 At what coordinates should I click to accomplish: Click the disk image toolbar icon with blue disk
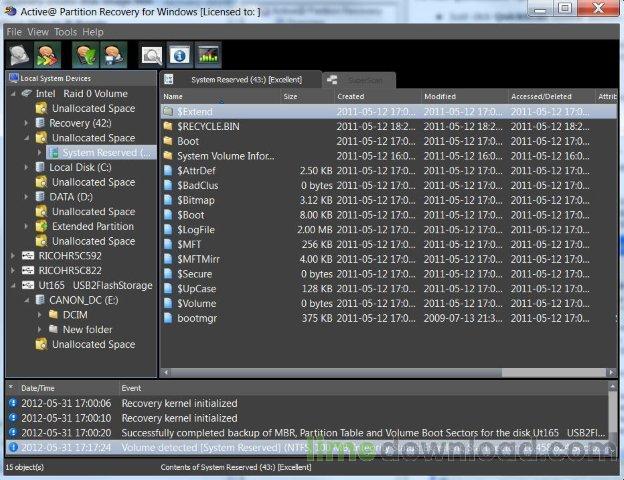click(x=113, y=55)
